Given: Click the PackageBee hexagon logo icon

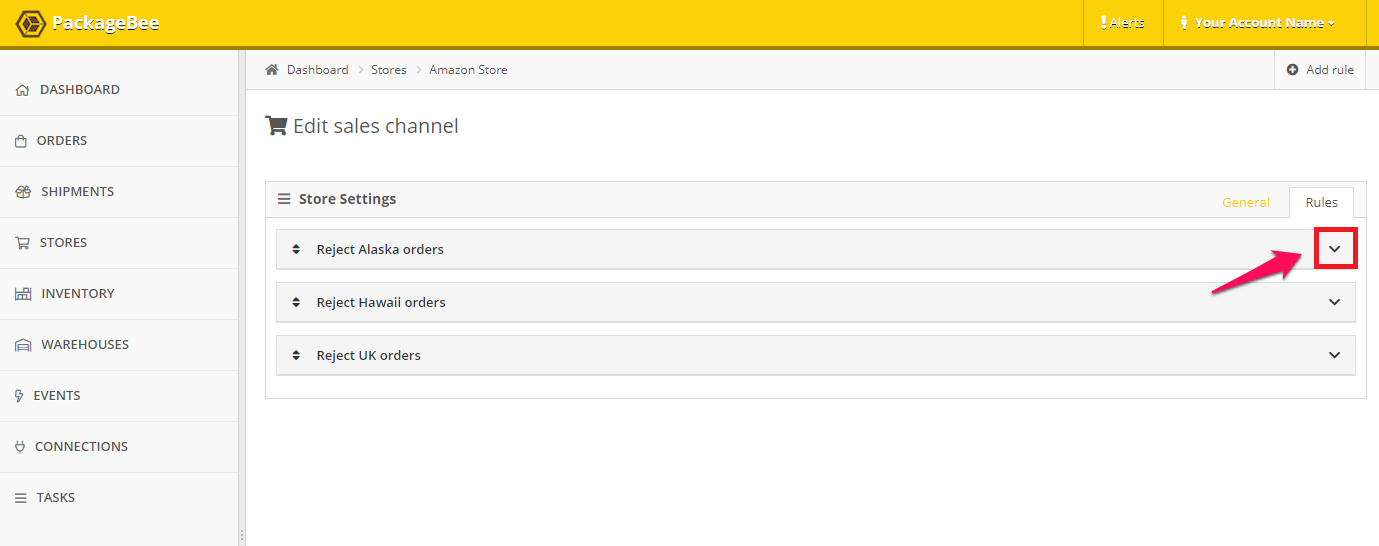Looking at the screenshot, I should 30,23.
